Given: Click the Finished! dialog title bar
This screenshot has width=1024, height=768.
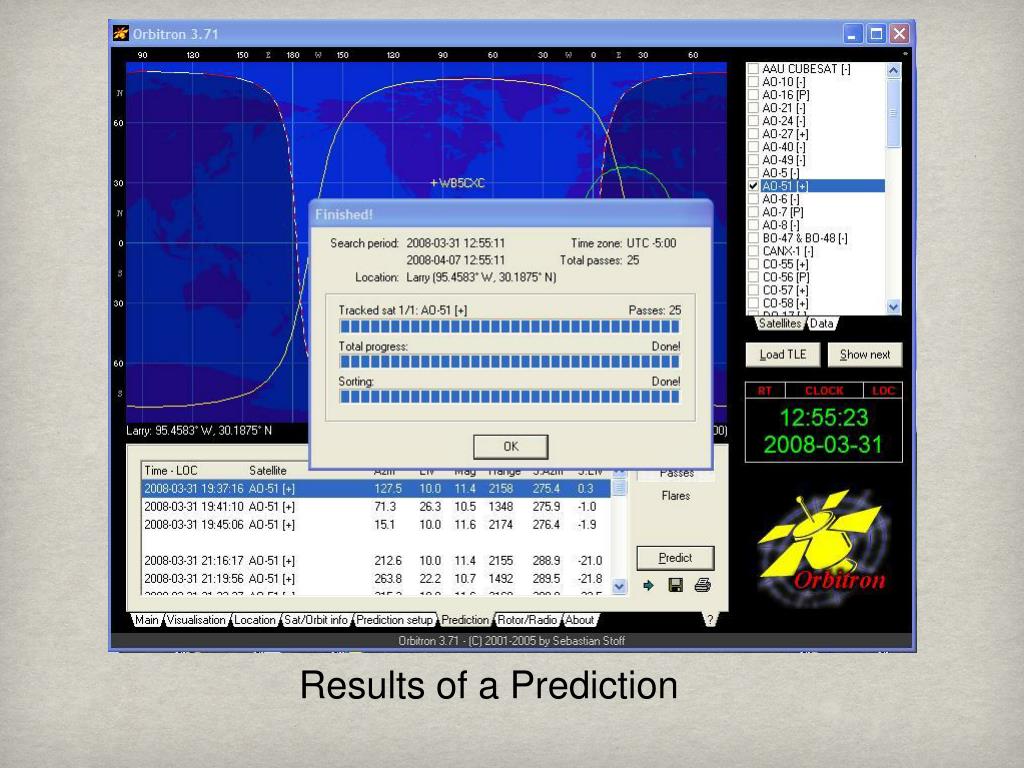Looking at the screenshot, I should click(510, 214).
